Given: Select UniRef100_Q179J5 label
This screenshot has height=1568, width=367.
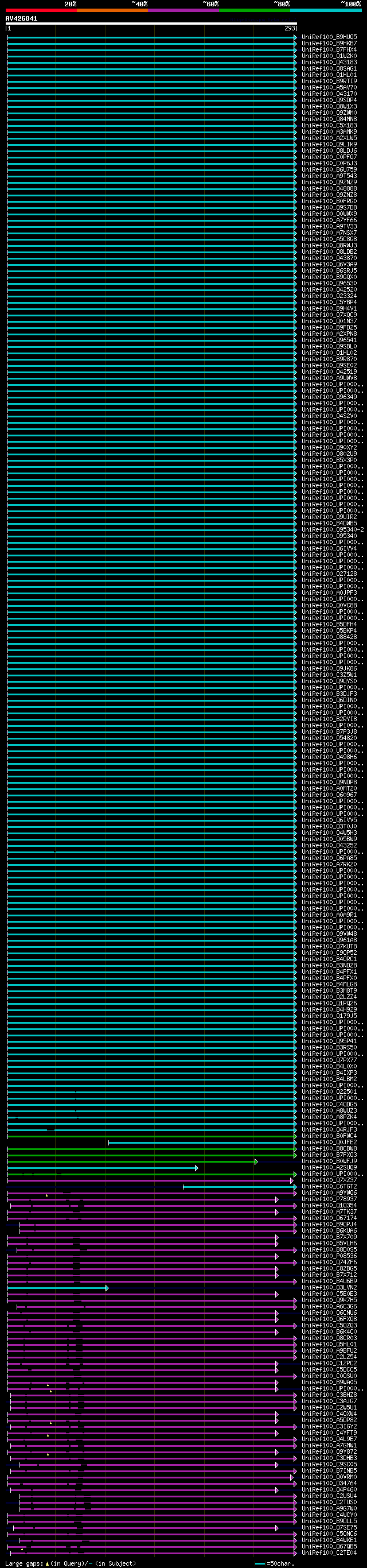Looking at the screenshot, I should 329,1016.
